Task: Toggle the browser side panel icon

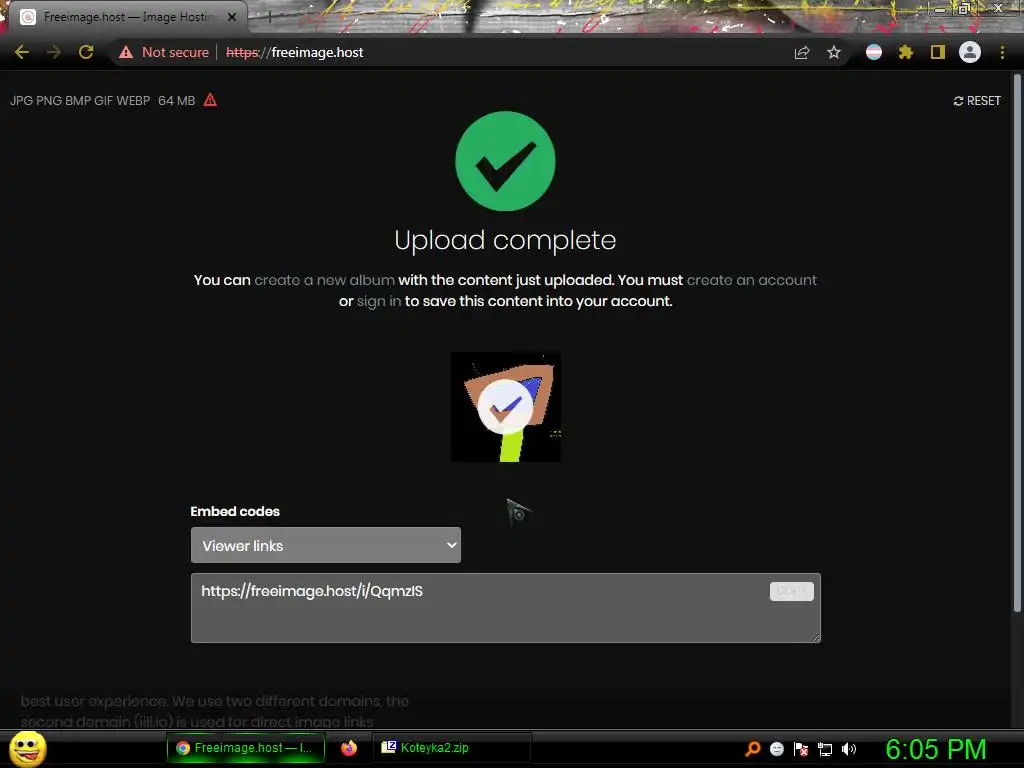Action: tap(938, 52)
